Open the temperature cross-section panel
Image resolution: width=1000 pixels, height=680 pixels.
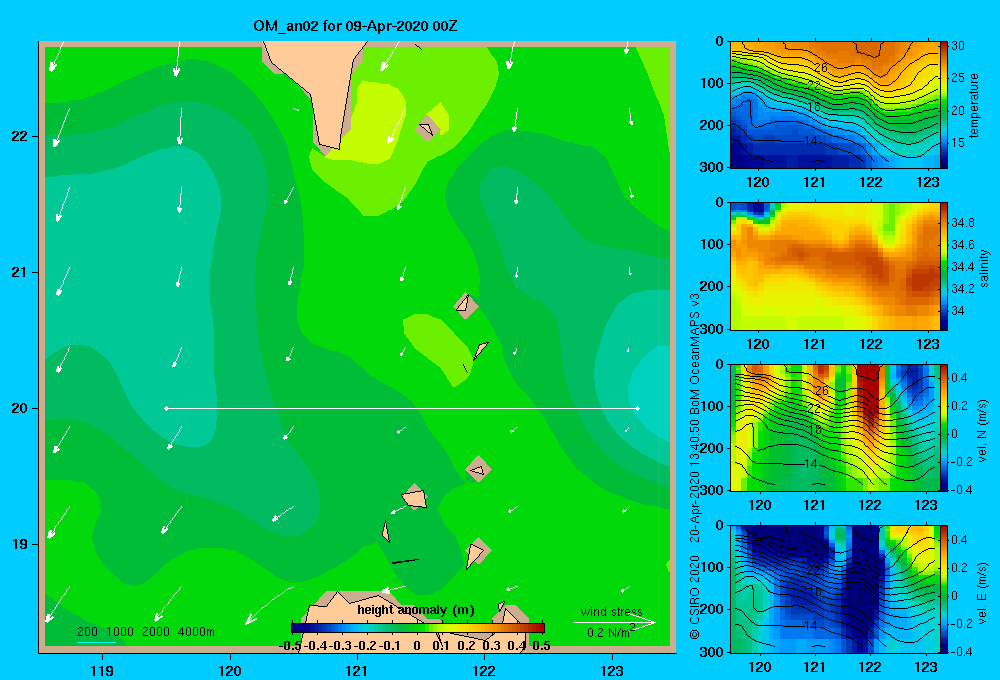[x=834, y=105]
